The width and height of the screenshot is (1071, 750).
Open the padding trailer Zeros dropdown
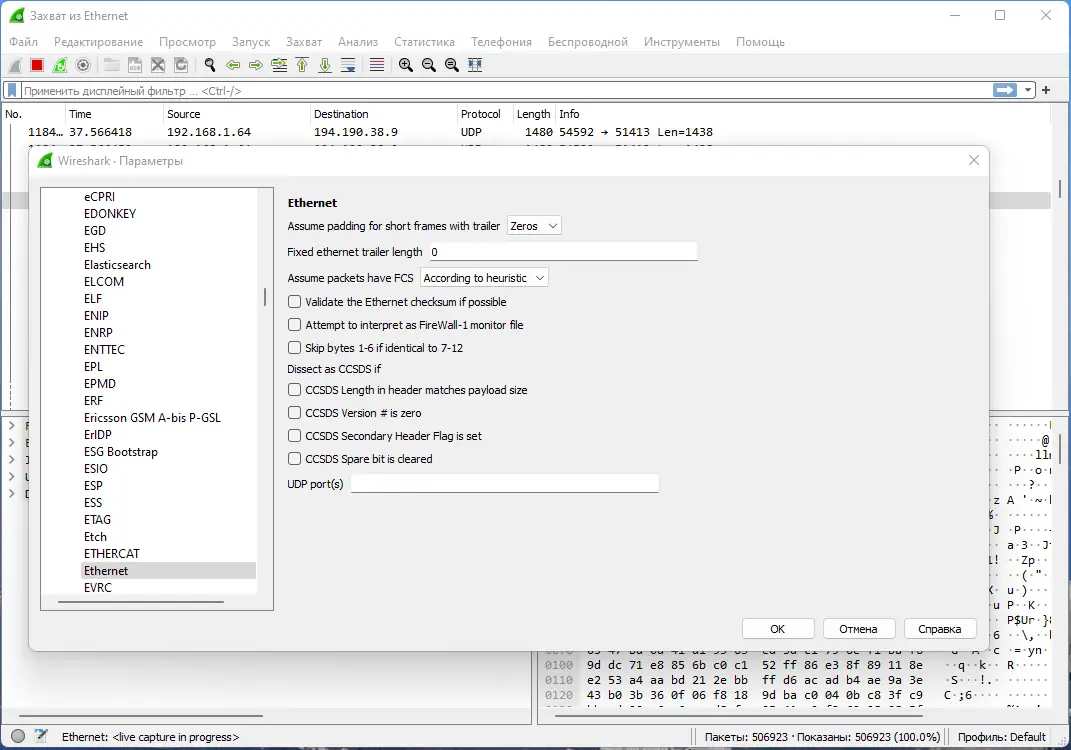(x=534, y=226)
